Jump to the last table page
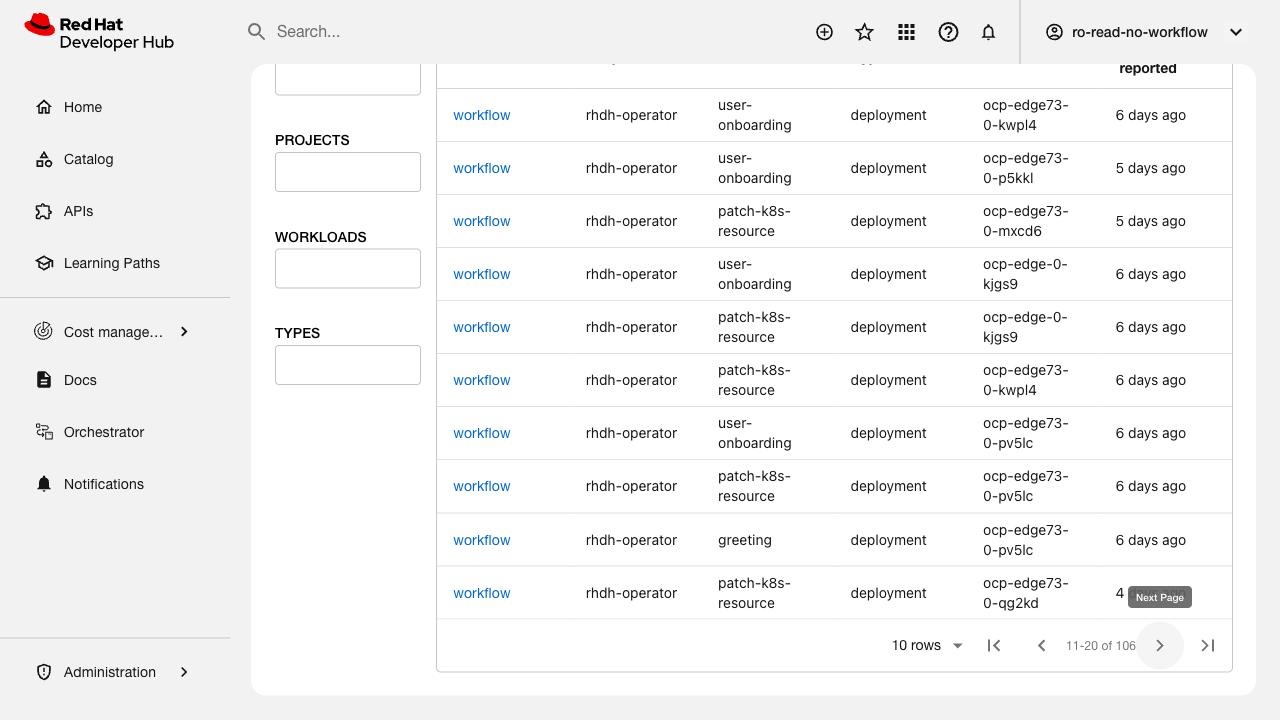The height and width of the screenshot is (720, 1280). (x=1208, y=646)
